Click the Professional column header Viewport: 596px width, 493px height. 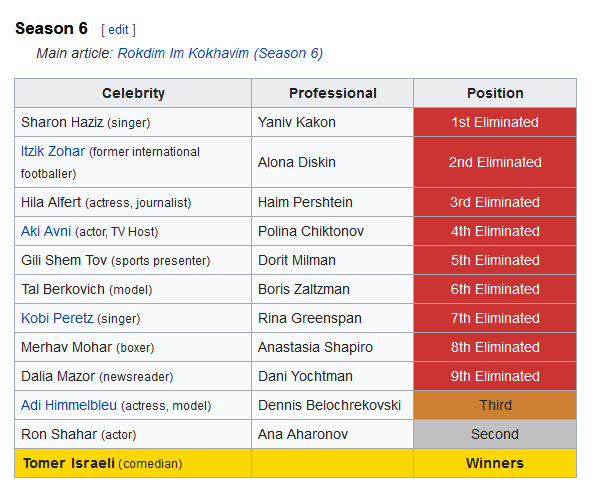333,93
